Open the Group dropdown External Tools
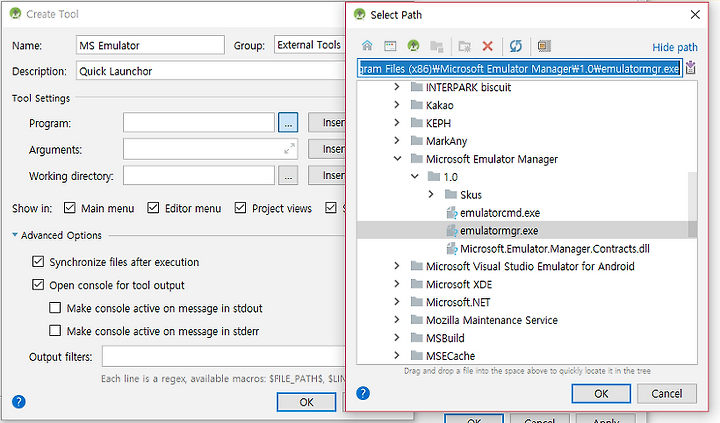The image size is (720, 423). pos(309,45)
